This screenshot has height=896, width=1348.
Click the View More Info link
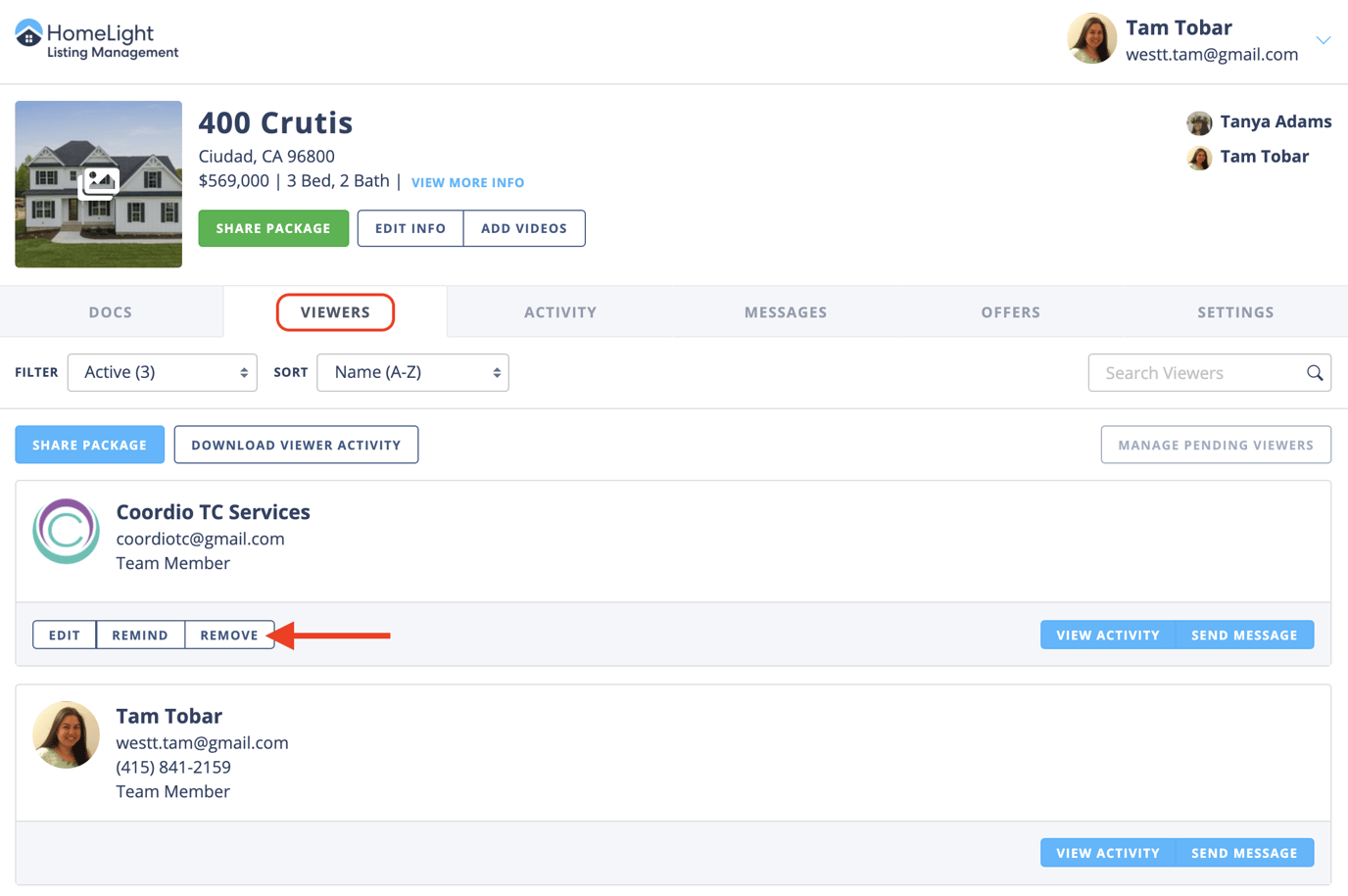pyautogui.click(x=467, y=183)
